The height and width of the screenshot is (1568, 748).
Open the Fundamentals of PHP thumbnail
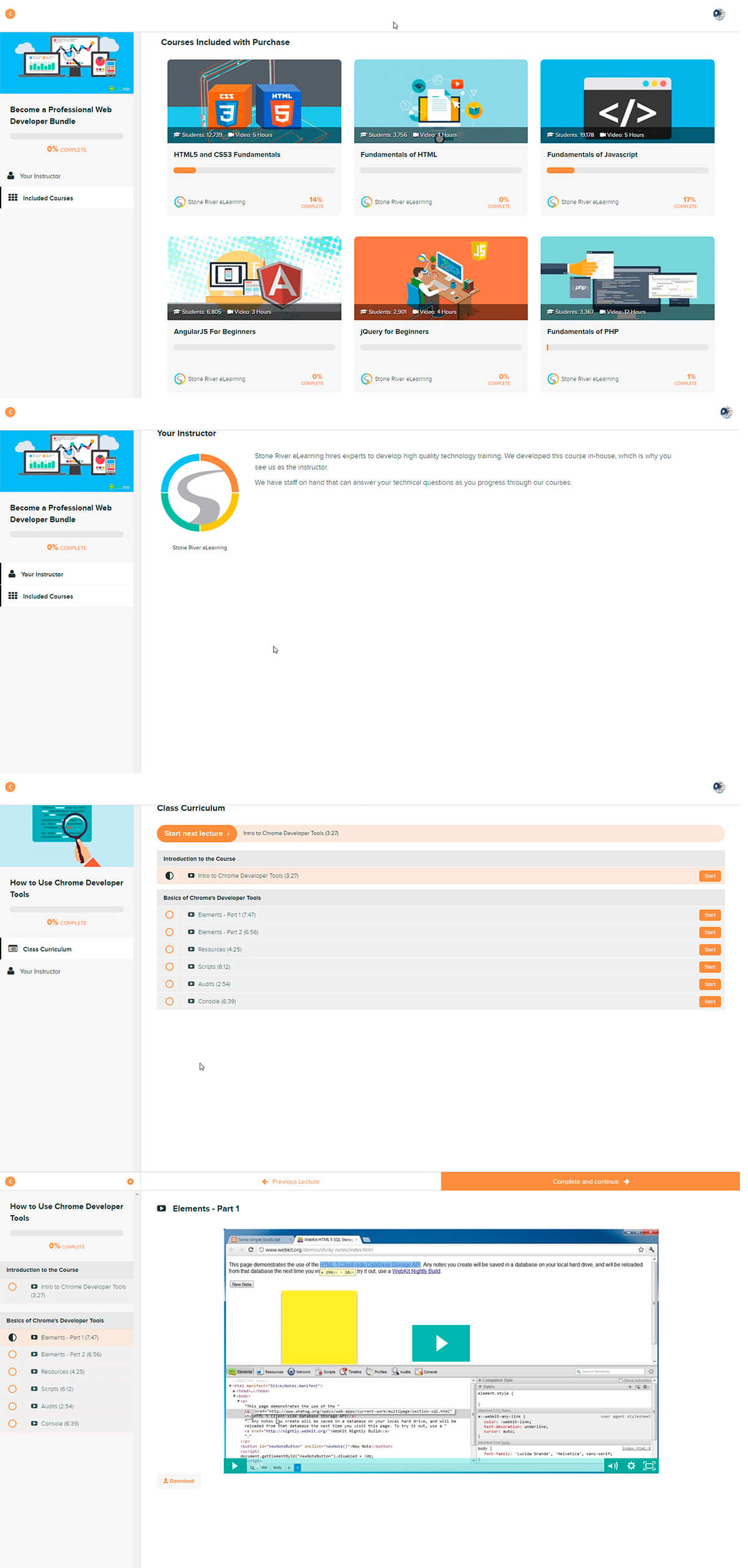coord(627,278)
